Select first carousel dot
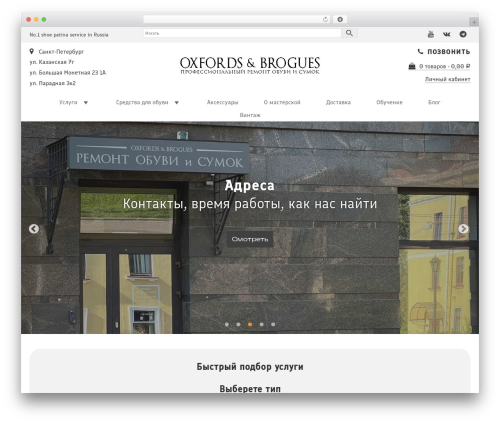 coord(227,324)
